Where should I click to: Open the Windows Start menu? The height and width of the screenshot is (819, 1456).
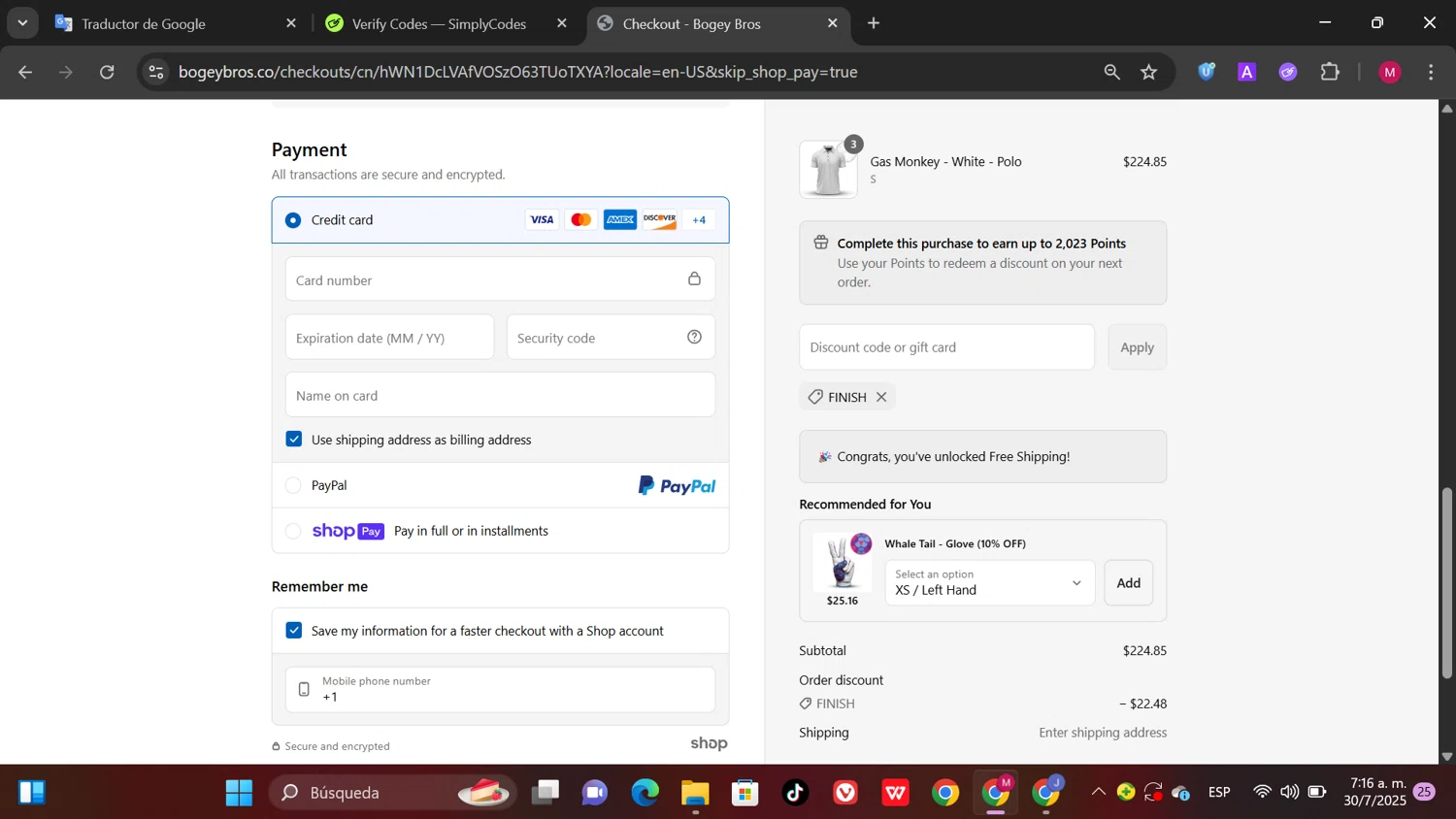239,793
